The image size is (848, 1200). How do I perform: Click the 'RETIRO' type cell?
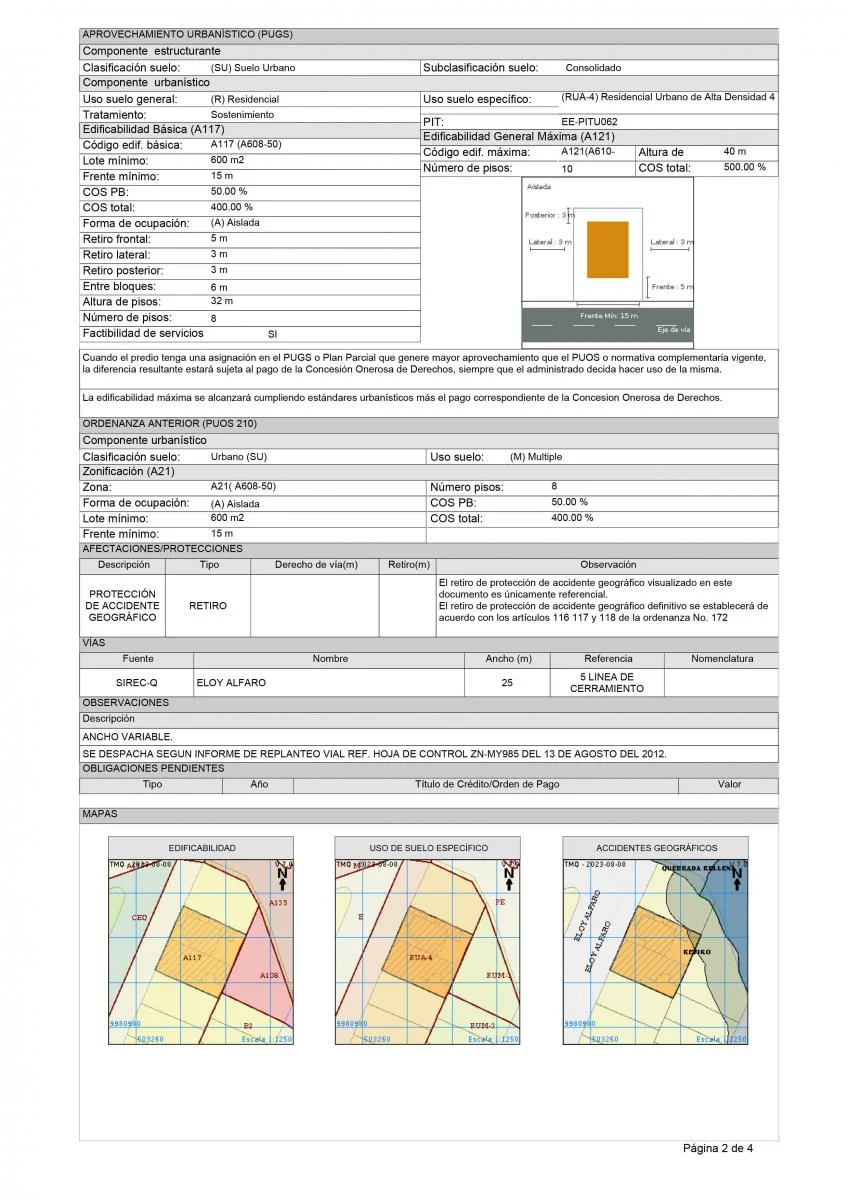coord(208,606)
